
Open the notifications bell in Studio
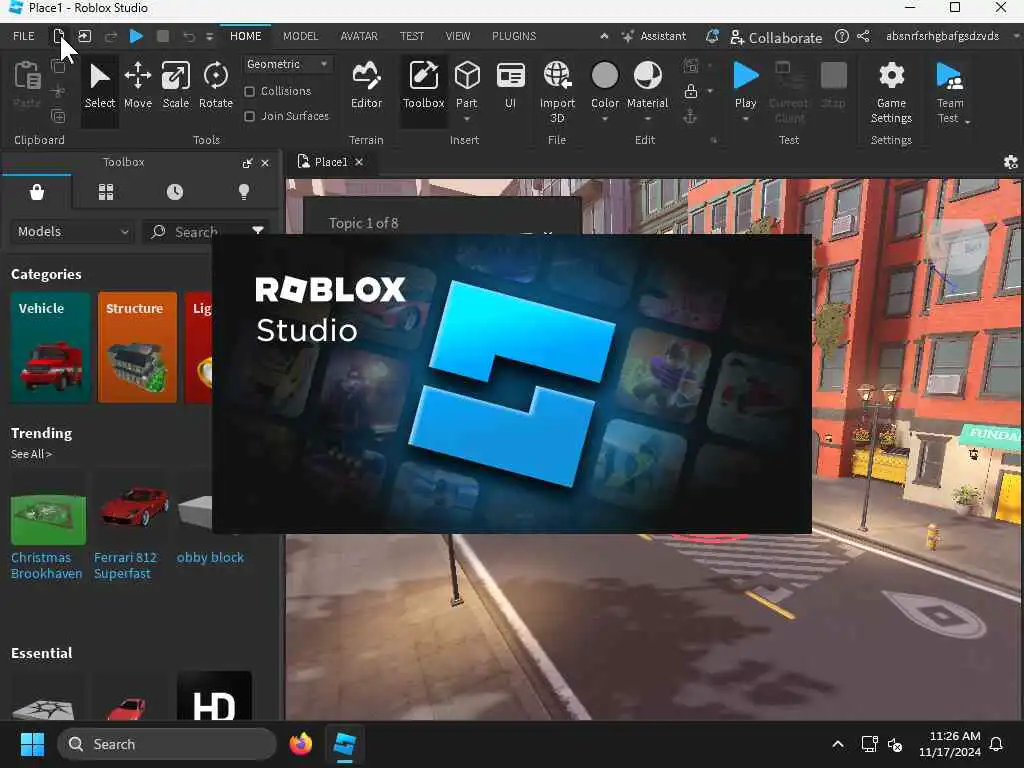pos(712,37)
